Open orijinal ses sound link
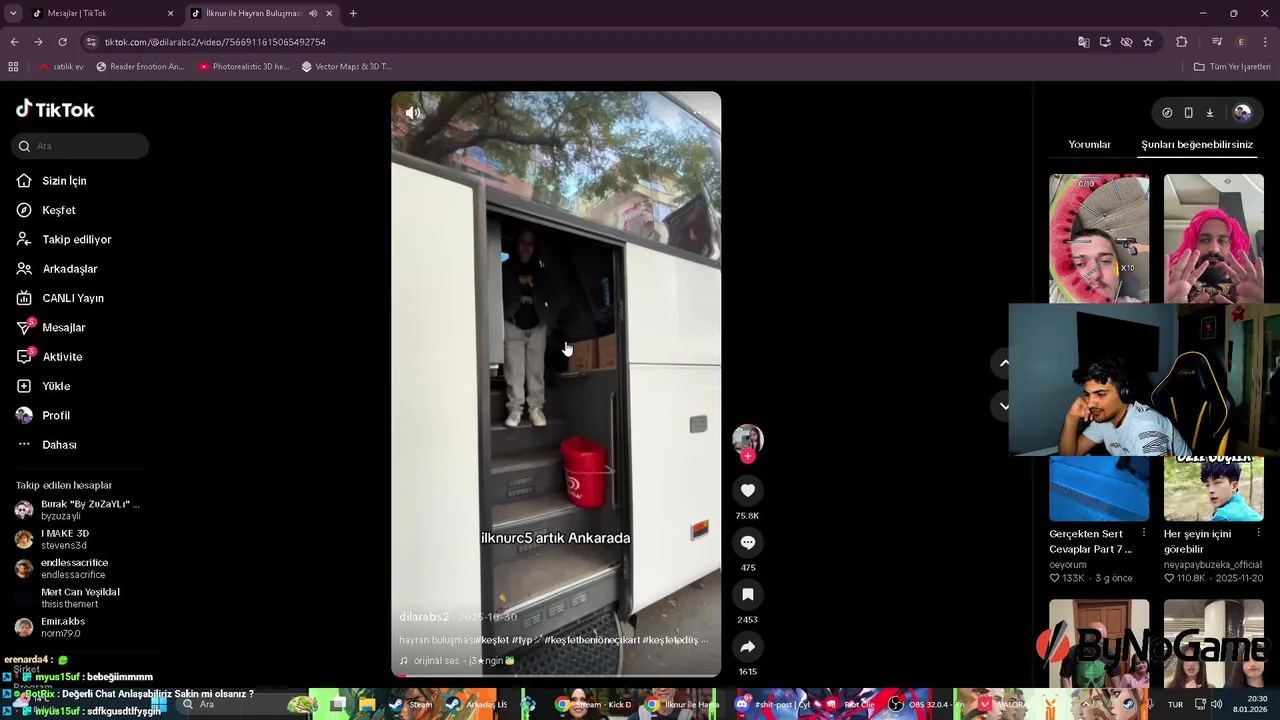 click(x=456, y=661)
